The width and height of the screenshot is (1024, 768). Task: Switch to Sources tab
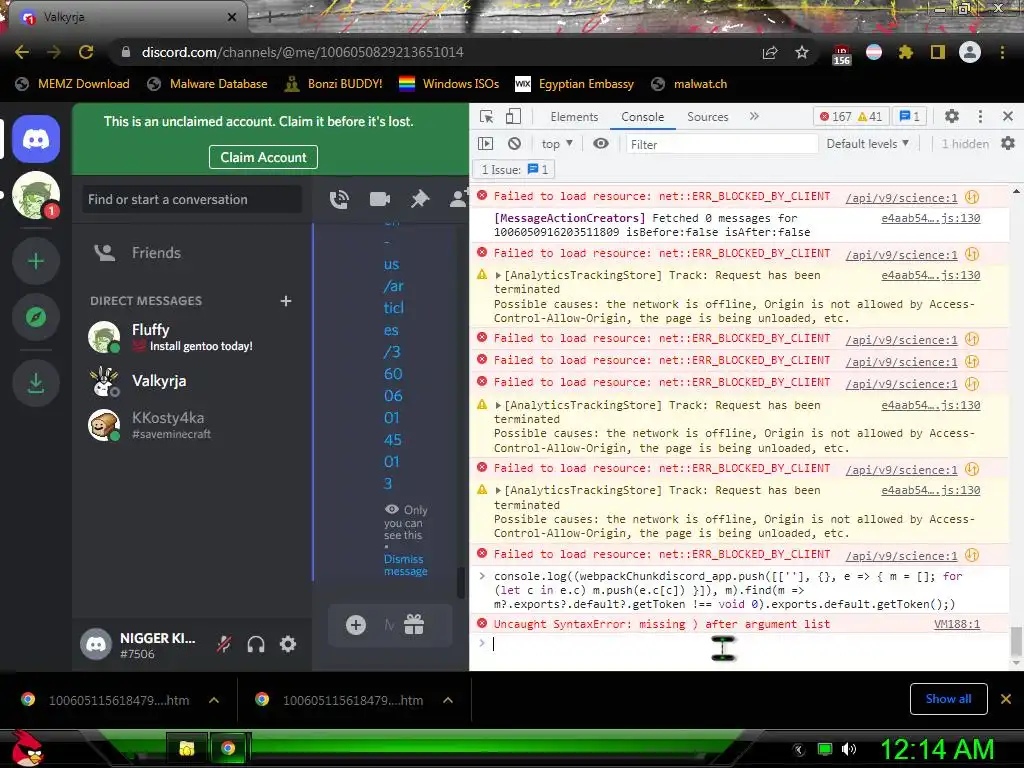[707, 116]
